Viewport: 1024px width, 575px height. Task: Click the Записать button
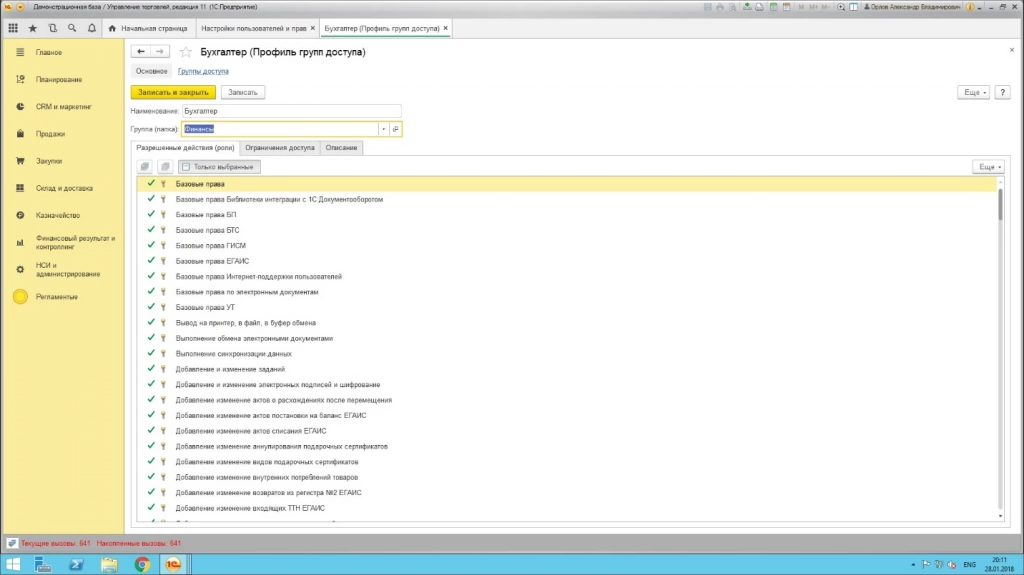click(242, 92)
